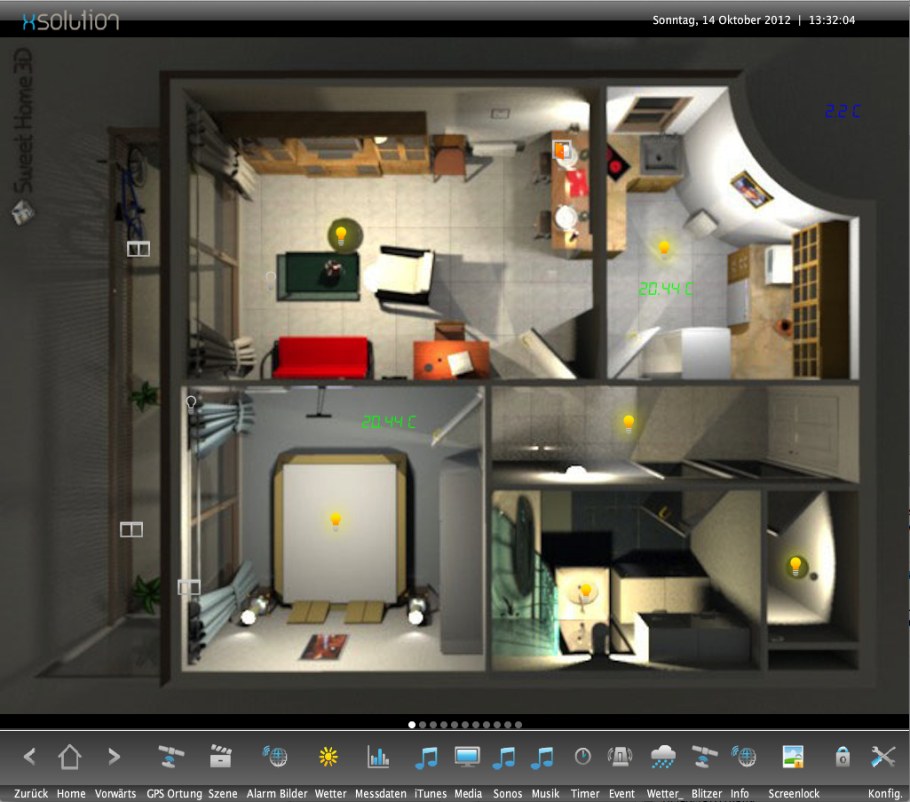Toggle the living room light bulb
Viewport: 910px width, 802px height.
(341, 235)
